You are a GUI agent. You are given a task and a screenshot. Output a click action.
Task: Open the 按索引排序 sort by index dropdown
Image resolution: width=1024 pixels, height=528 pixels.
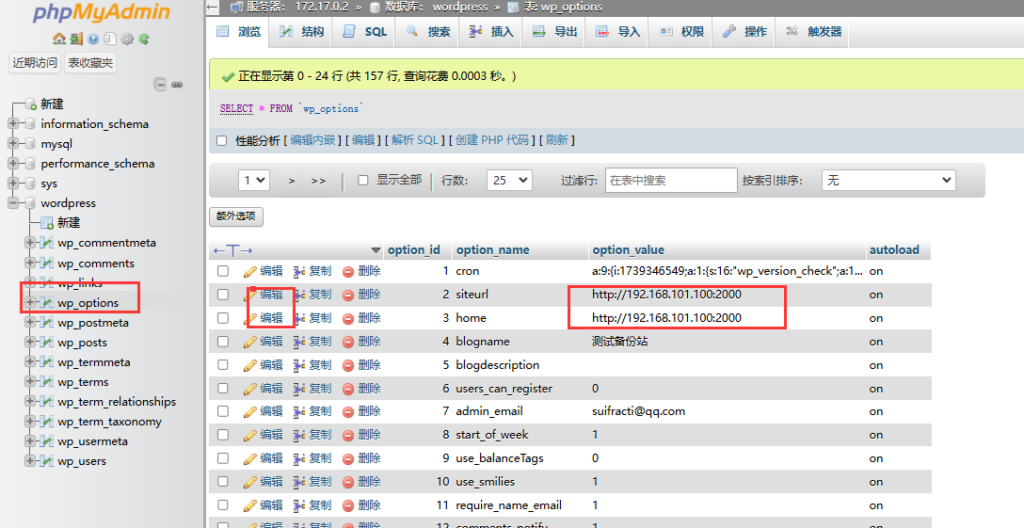click(x=888, y=180)
